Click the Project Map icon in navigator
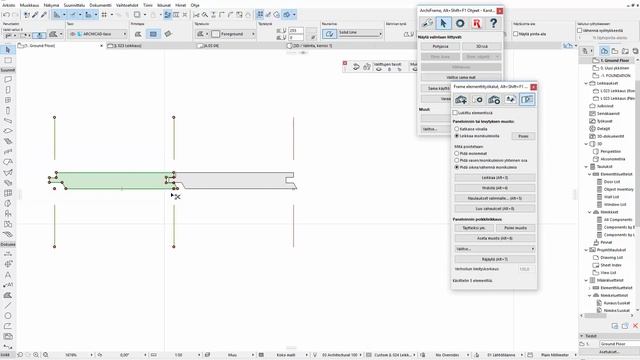 click(604, 51)
